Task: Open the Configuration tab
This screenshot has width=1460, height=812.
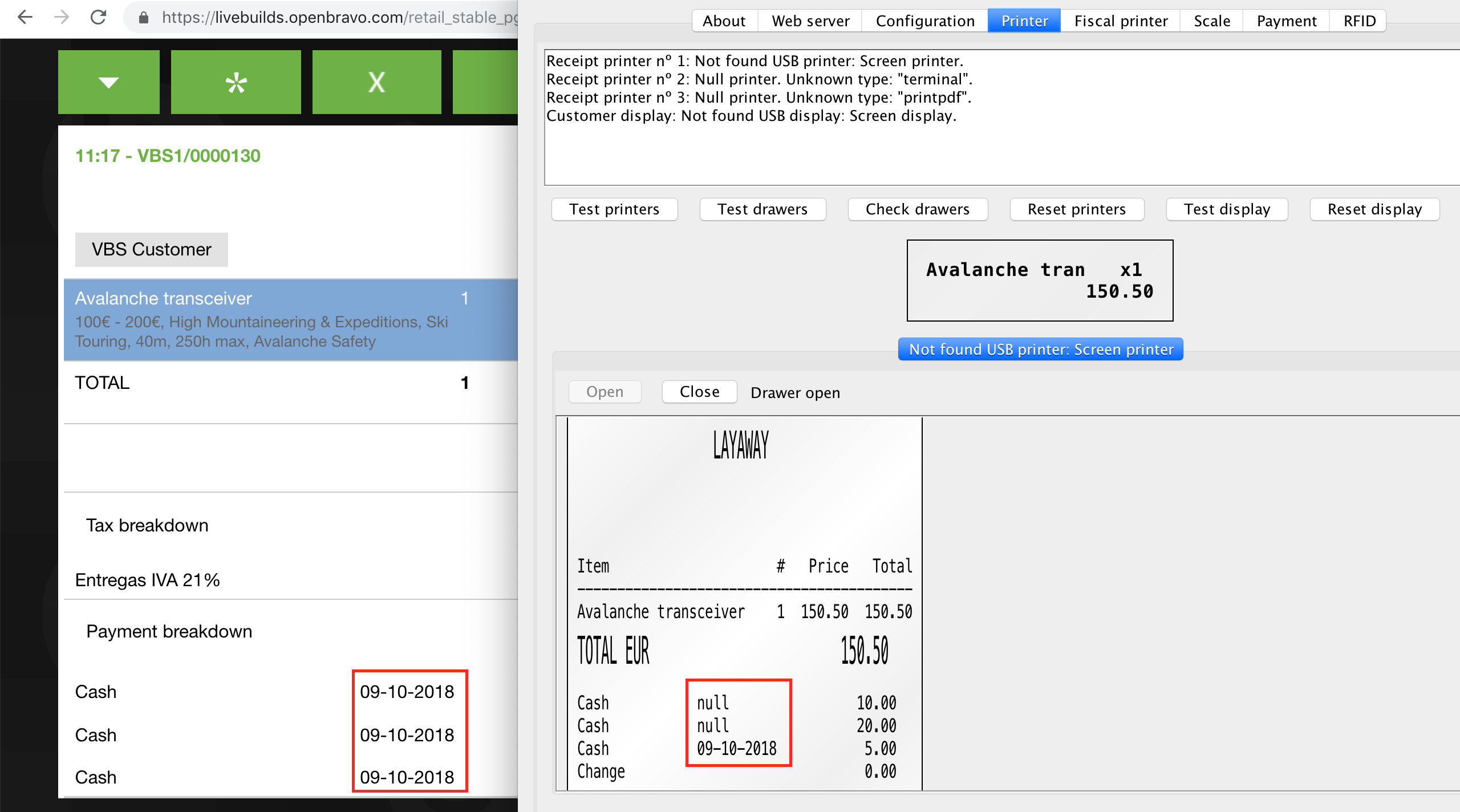Action: [924, 21]
